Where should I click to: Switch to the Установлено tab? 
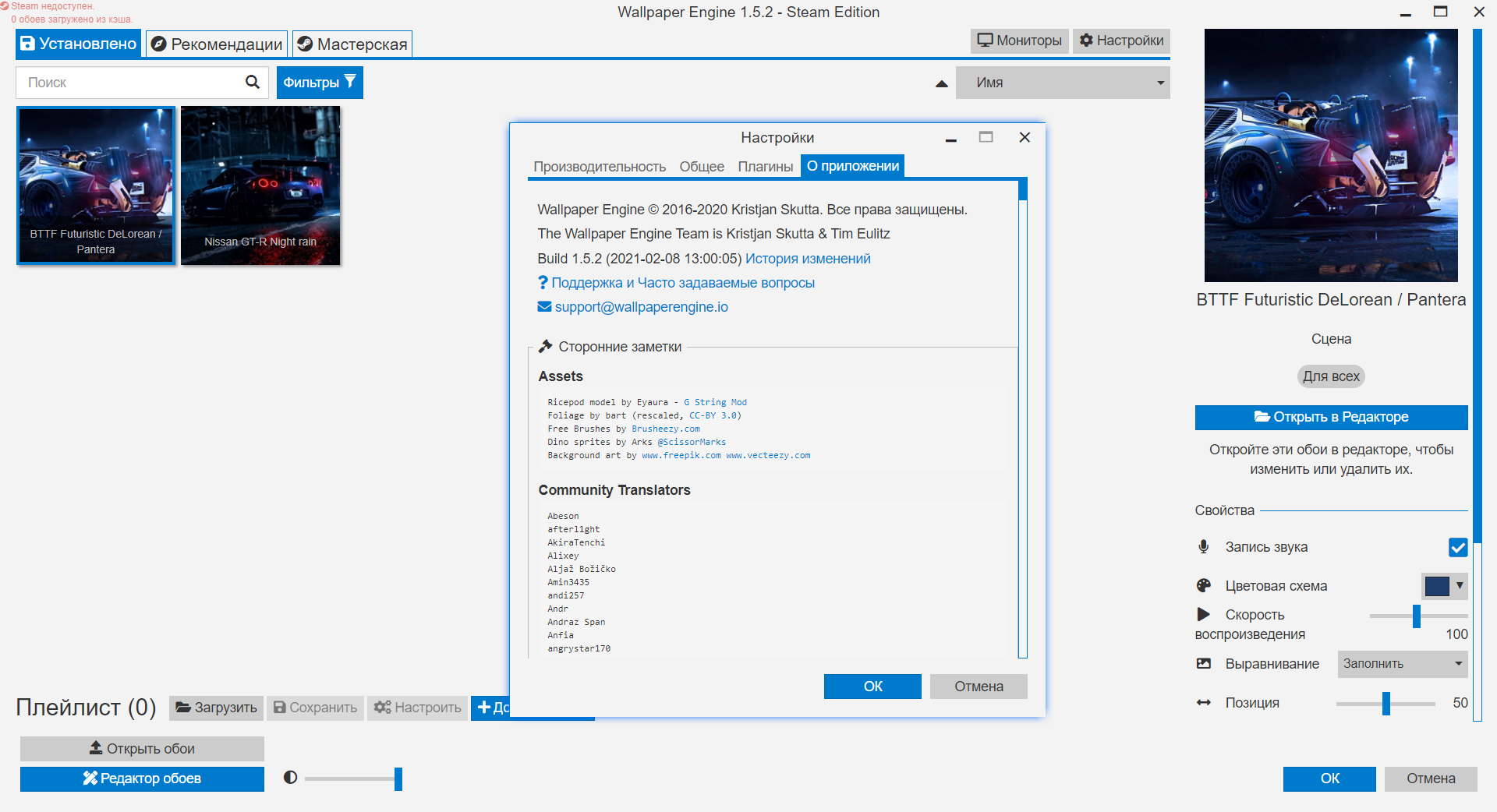tap(78, 44)
